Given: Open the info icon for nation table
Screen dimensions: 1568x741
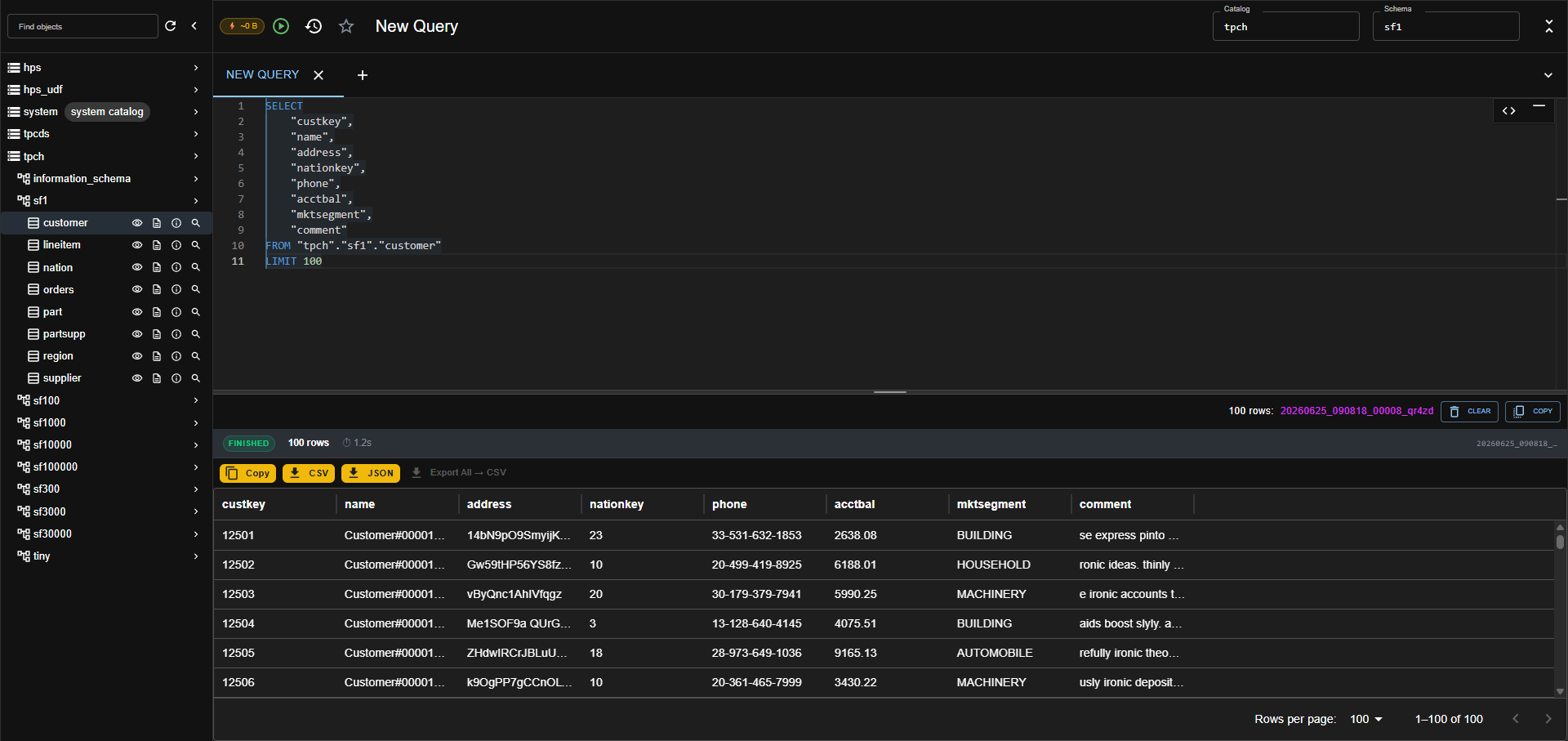Looking at the screenshot, I should pos(176,267).
